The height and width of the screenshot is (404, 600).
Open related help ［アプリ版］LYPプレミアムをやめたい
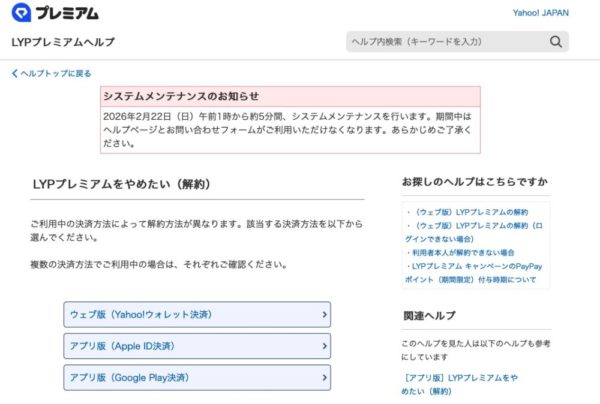[x=460, y=377]
